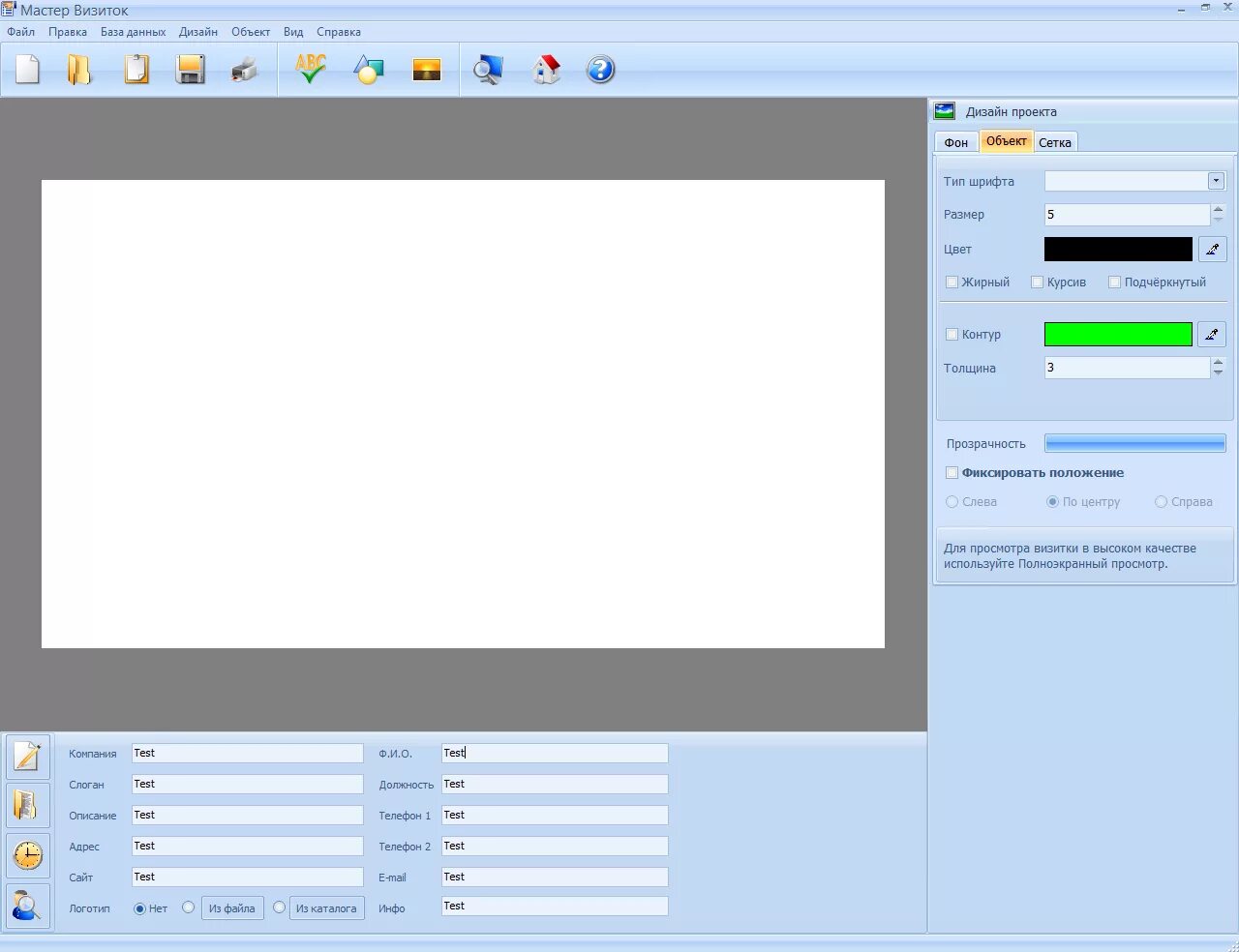
Task: Click the Дизайн проекта panel header icon
Action: click(945, 111)
